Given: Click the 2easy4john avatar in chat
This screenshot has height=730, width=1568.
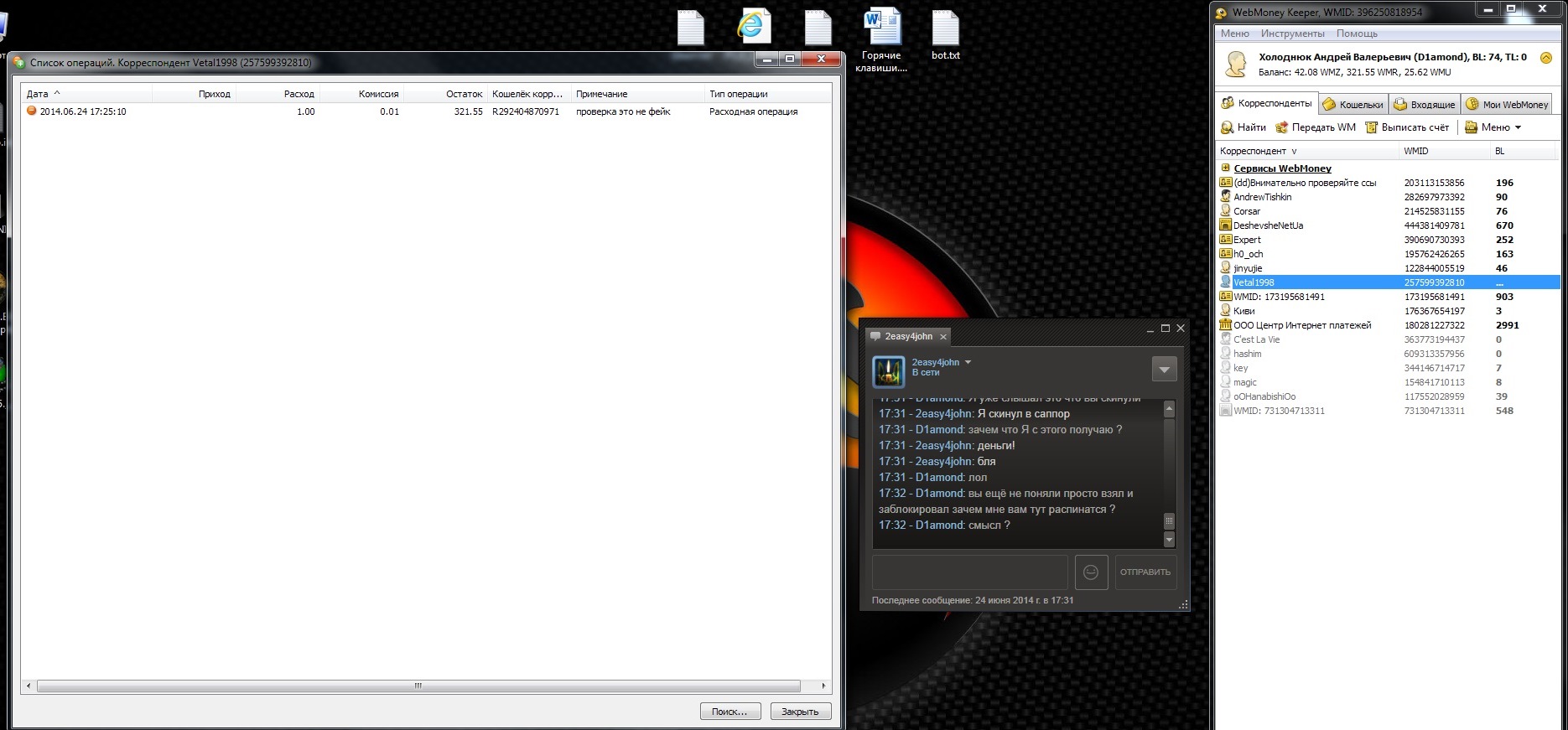Looking at the screenshot, I should 889,371.
